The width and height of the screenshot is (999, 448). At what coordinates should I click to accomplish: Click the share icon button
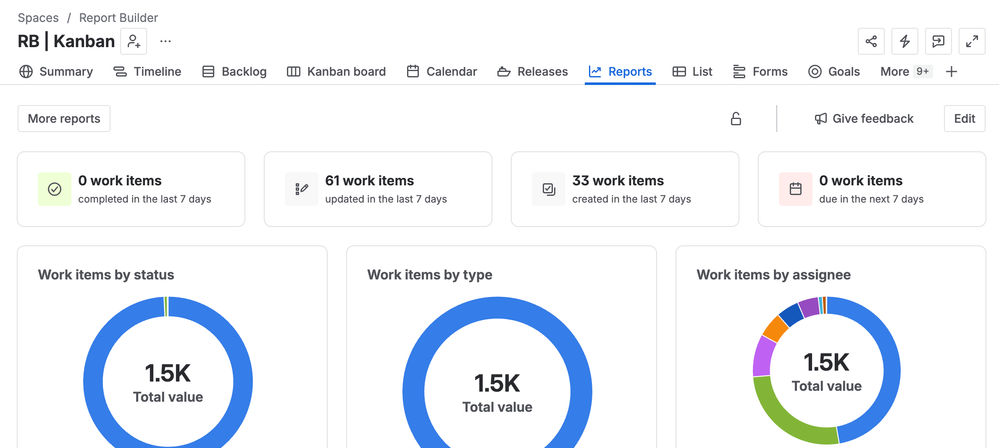(871, 41)
